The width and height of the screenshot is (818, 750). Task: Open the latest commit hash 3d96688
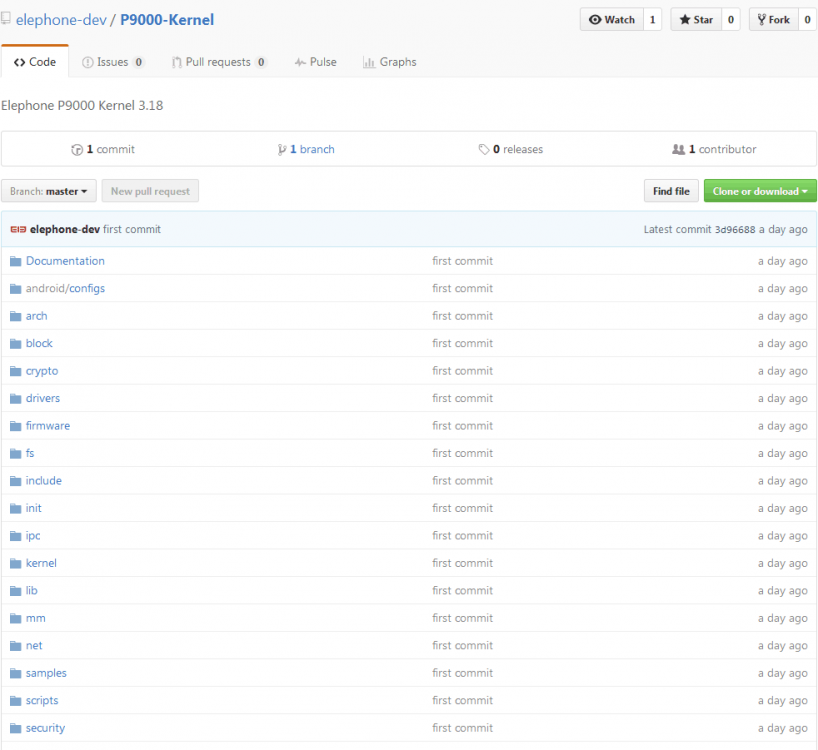(x=734, y=230)
